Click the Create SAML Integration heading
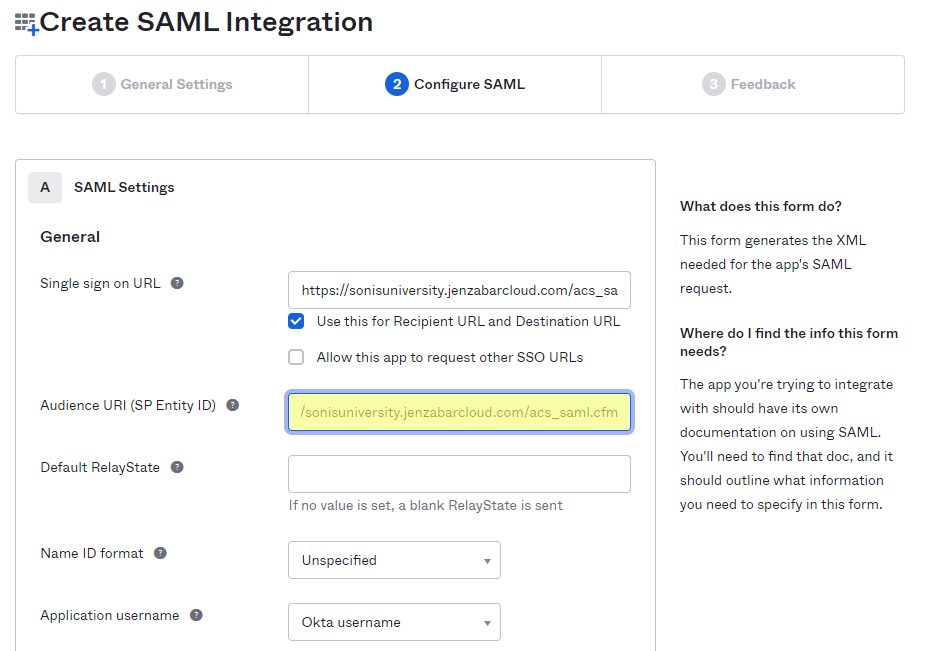 click(x=210, y=22)
